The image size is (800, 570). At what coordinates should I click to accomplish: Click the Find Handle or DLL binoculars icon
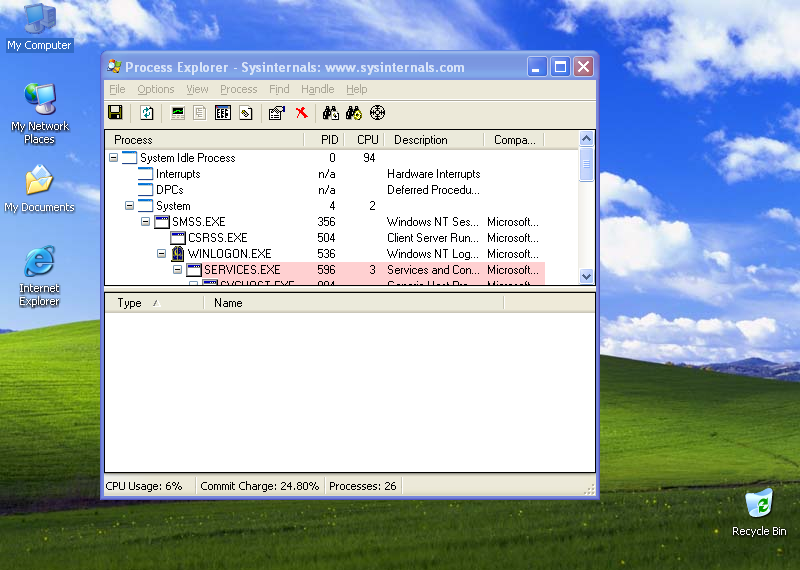coord(354,113)
